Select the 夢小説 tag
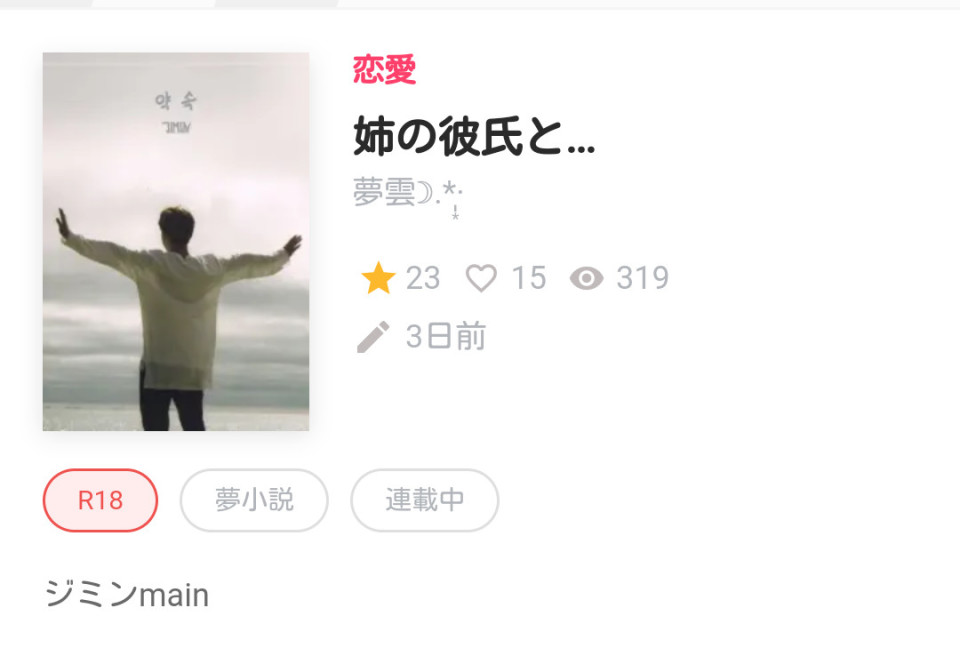The image size is (960, 648). coord(254,500)
